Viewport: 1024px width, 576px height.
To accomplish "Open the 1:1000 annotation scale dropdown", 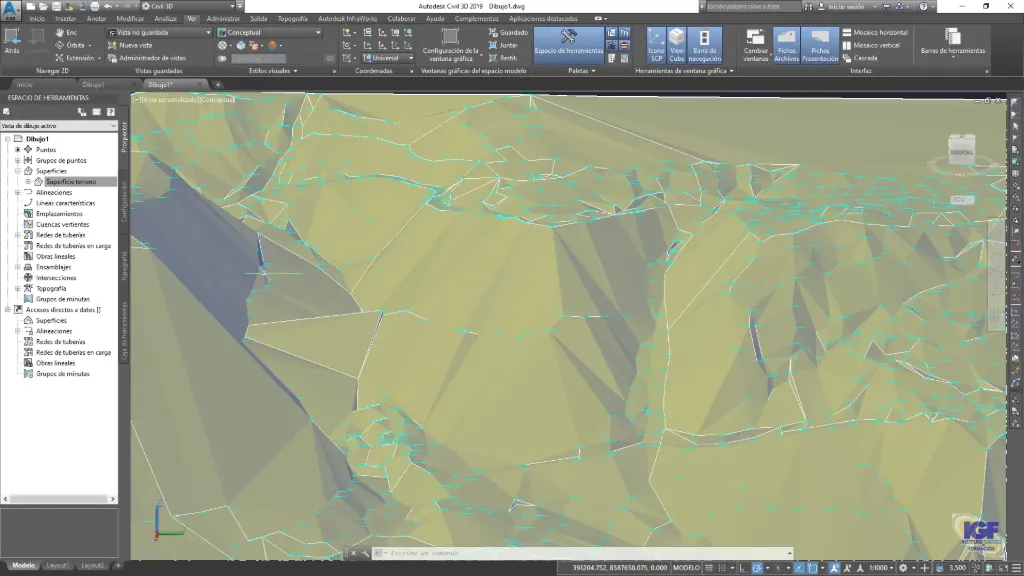I will point(880,568).
